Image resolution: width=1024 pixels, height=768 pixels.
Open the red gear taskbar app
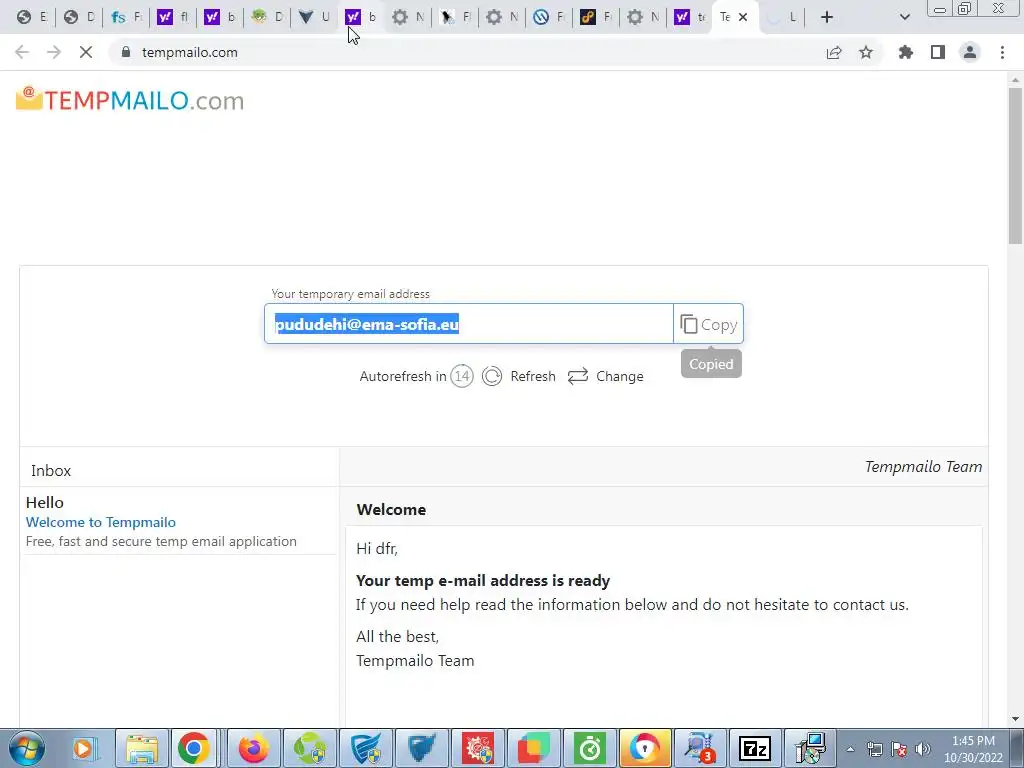478,748
